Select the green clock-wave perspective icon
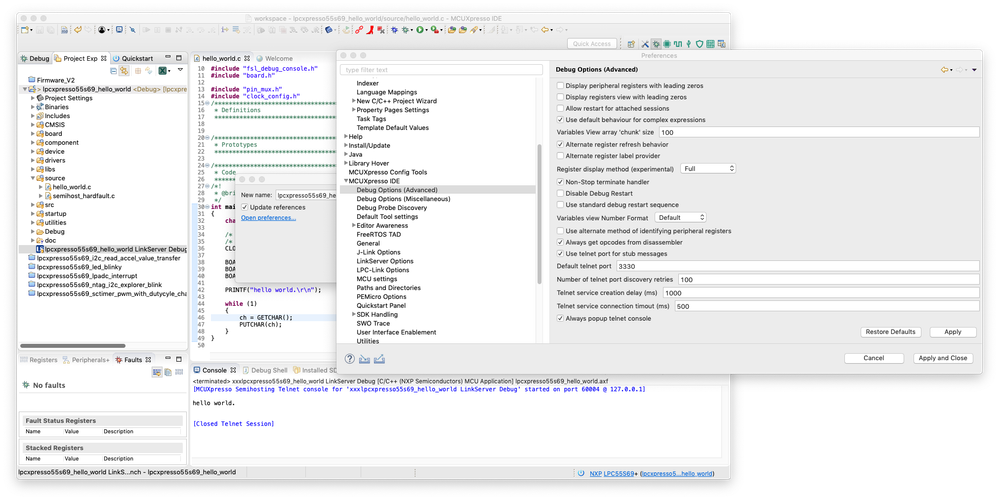Image resolution: width=999 pixels, height=500 pixels. [678, 44]
